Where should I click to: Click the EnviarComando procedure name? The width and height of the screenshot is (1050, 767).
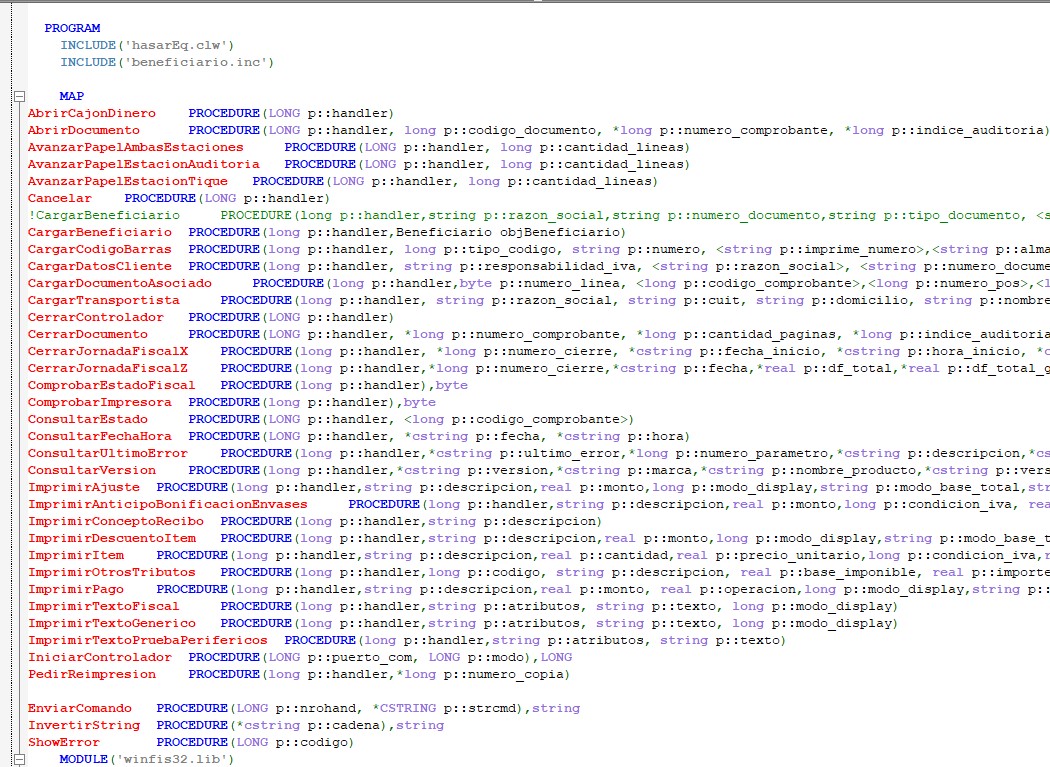tap(79, 708)
